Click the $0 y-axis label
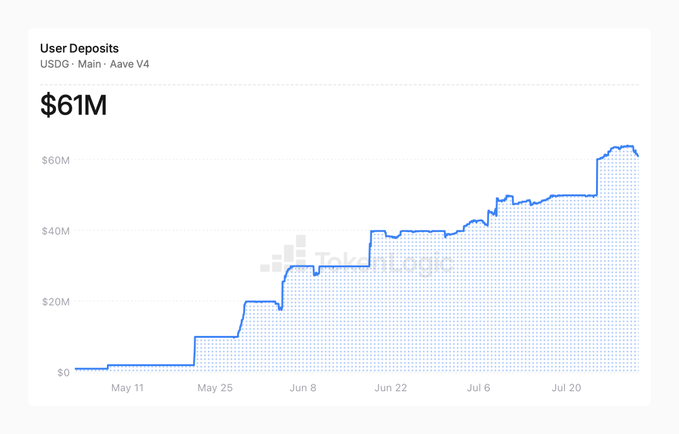This screenshot has width=679, height=434. [x=63, y=372]
